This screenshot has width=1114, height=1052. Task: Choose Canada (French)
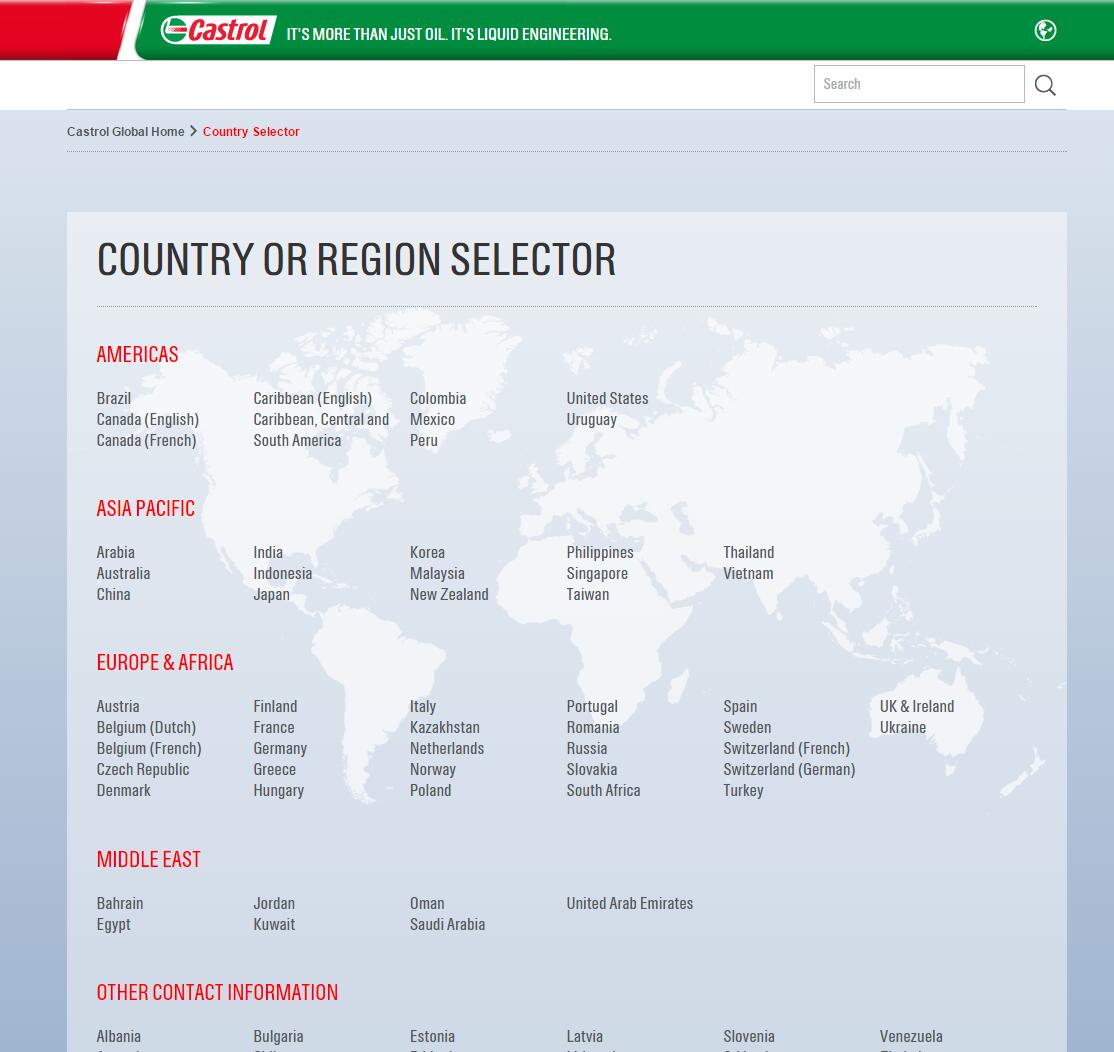pos(146,440)
